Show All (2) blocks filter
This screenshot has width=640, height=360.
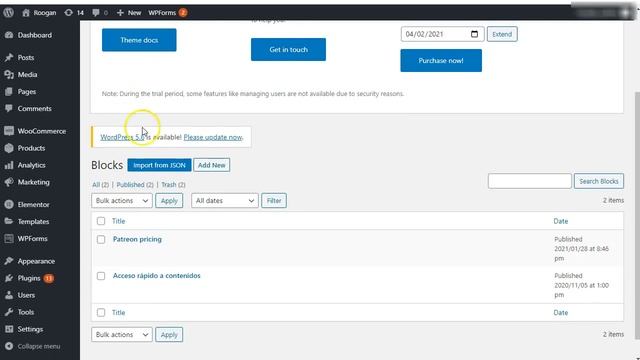(x=100, y=185)
